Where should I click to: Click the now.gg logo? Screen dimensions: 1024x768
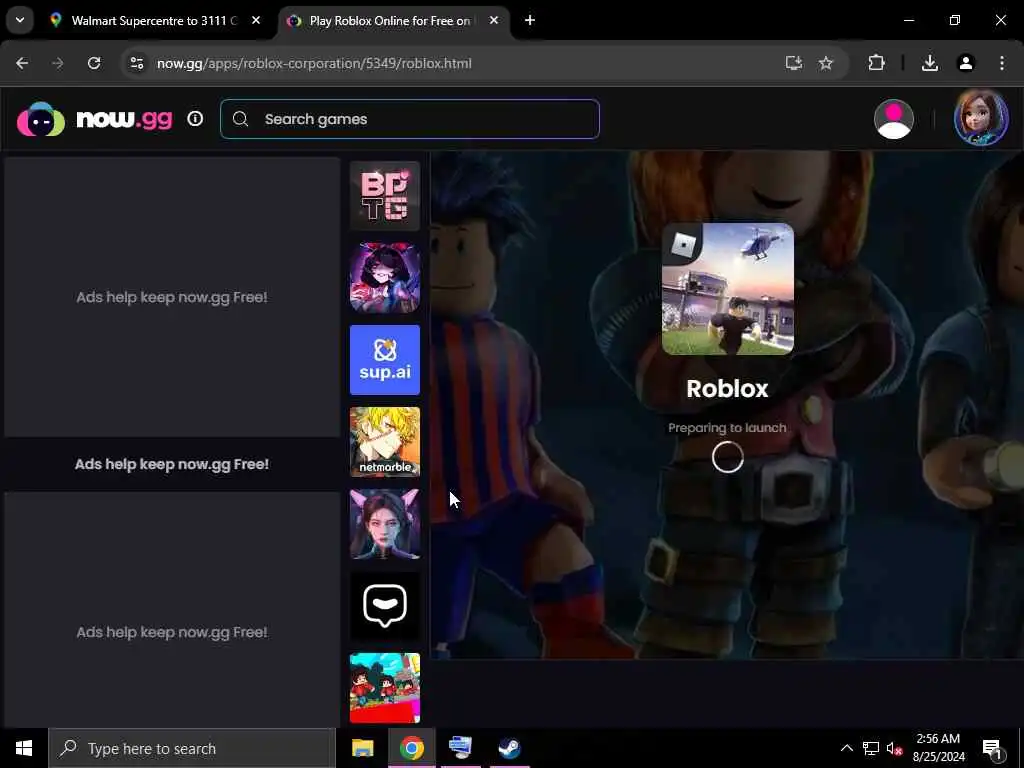pos(95,120)
